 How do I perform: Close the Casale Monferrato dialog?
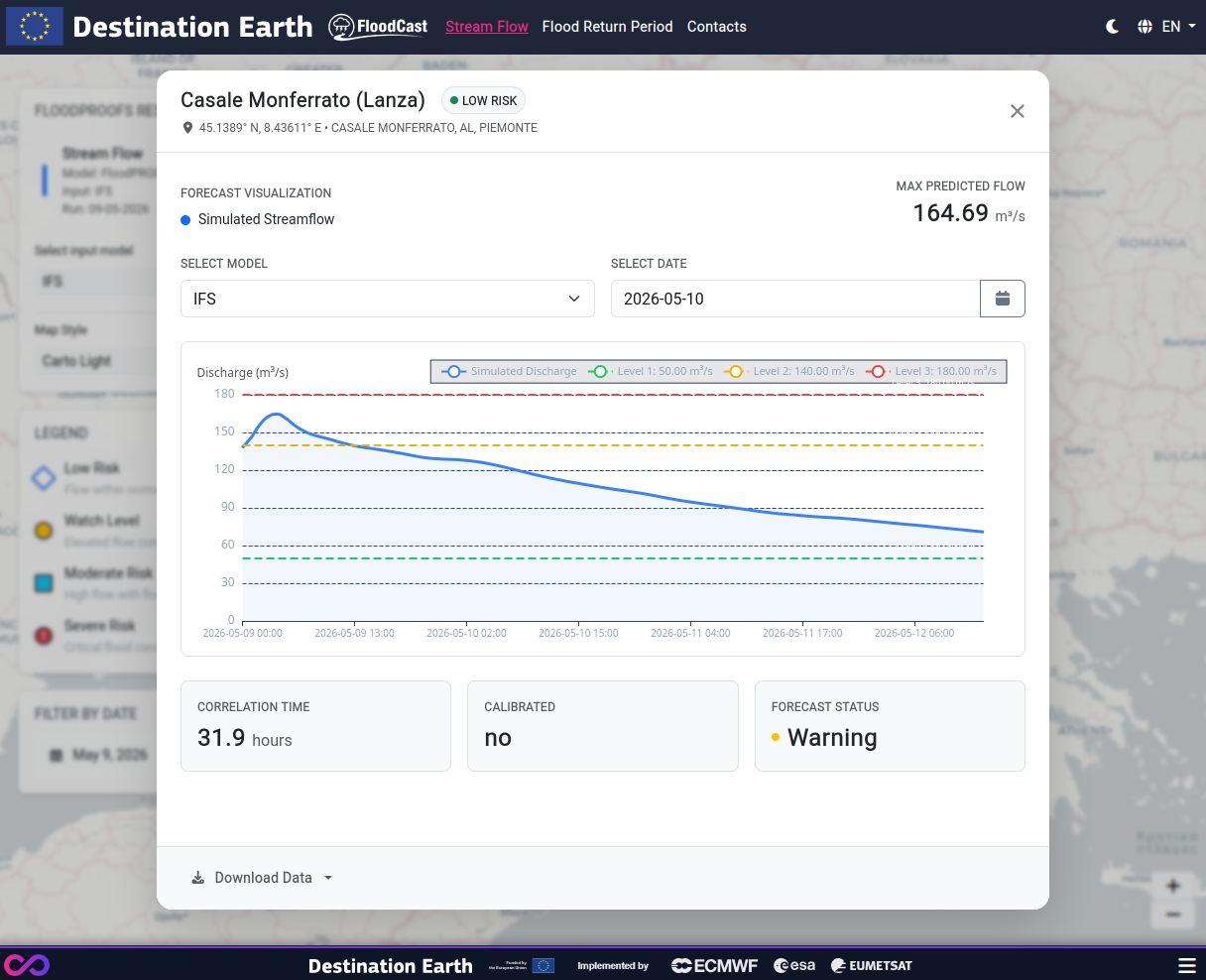(x=1018, y=111)
